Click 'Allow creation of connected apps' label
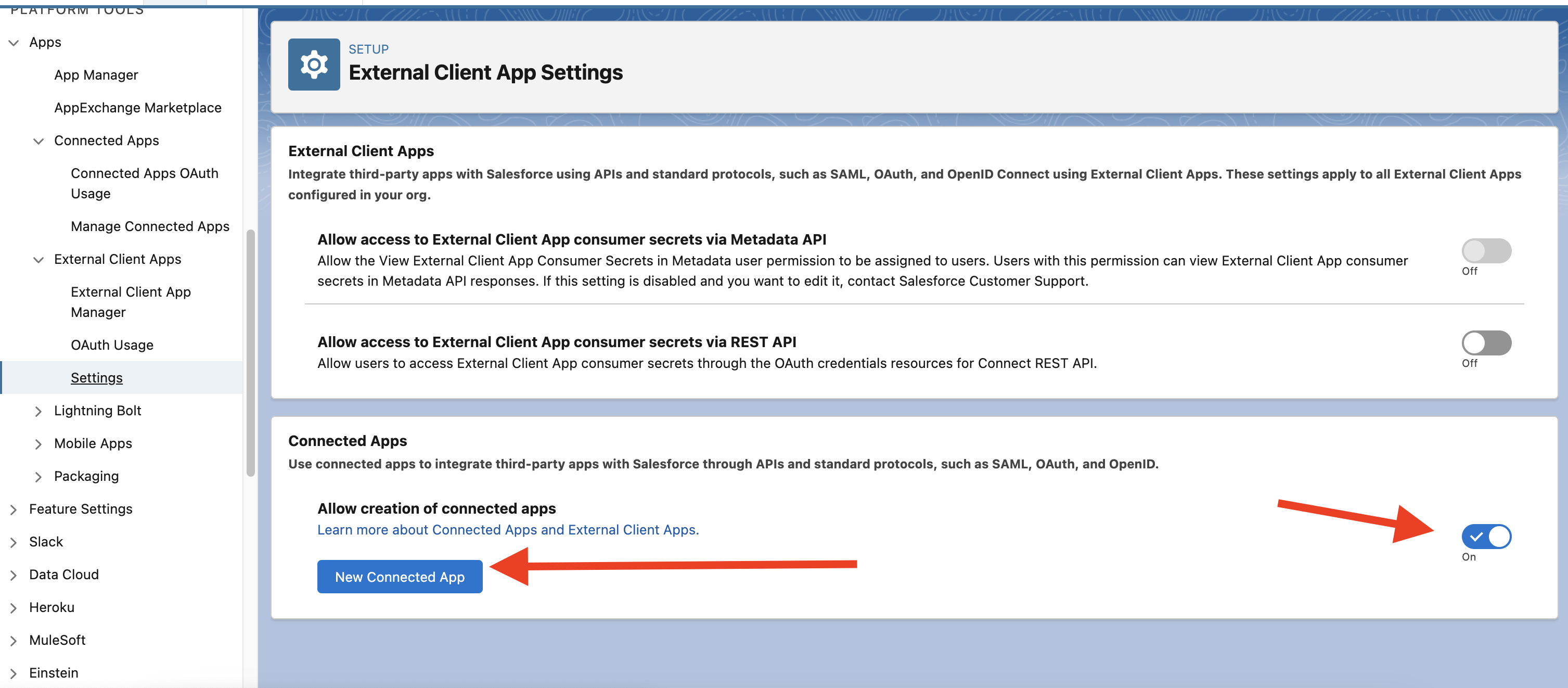This screenshot has width=1568, height=688. pyautogui.click(x=436, y=508)
